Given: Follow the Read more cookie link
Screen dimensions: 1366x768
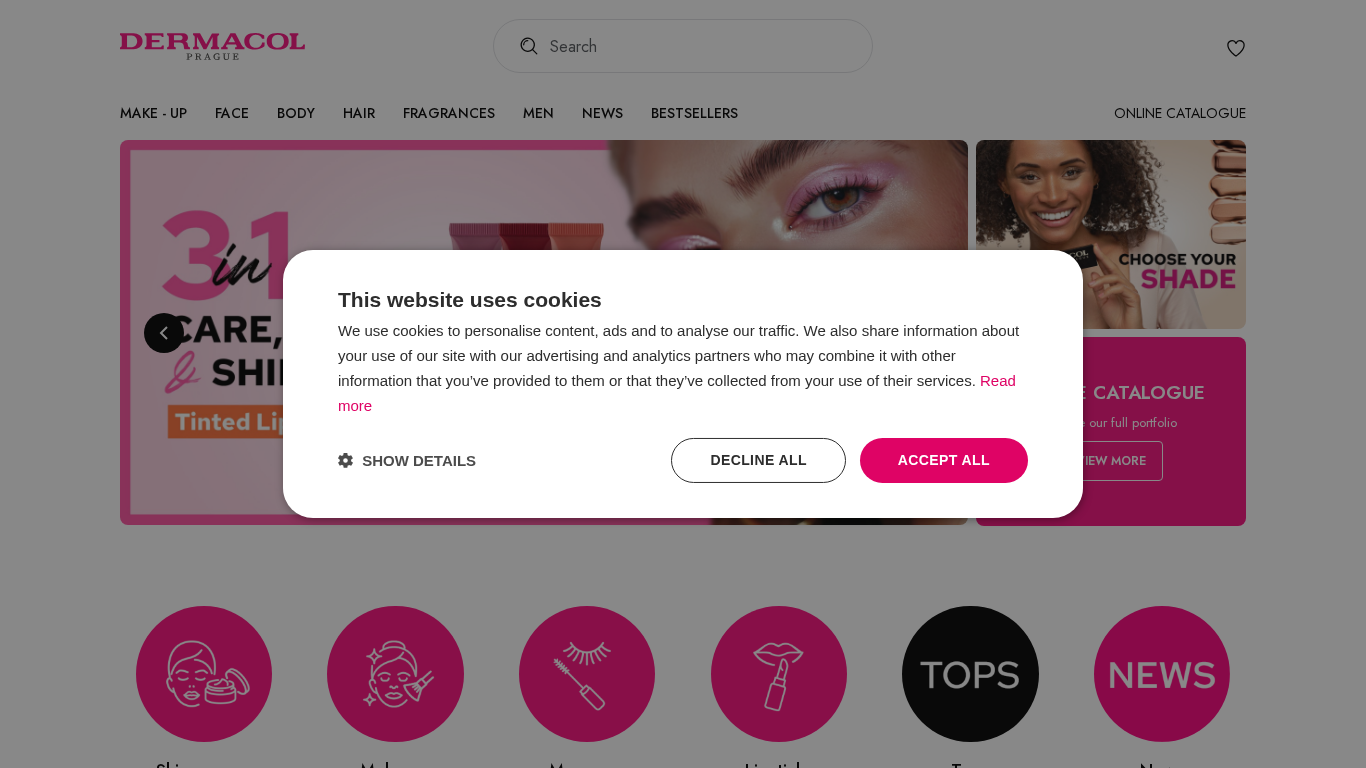Looking at the screenshot, I should [x=677, y=393].
